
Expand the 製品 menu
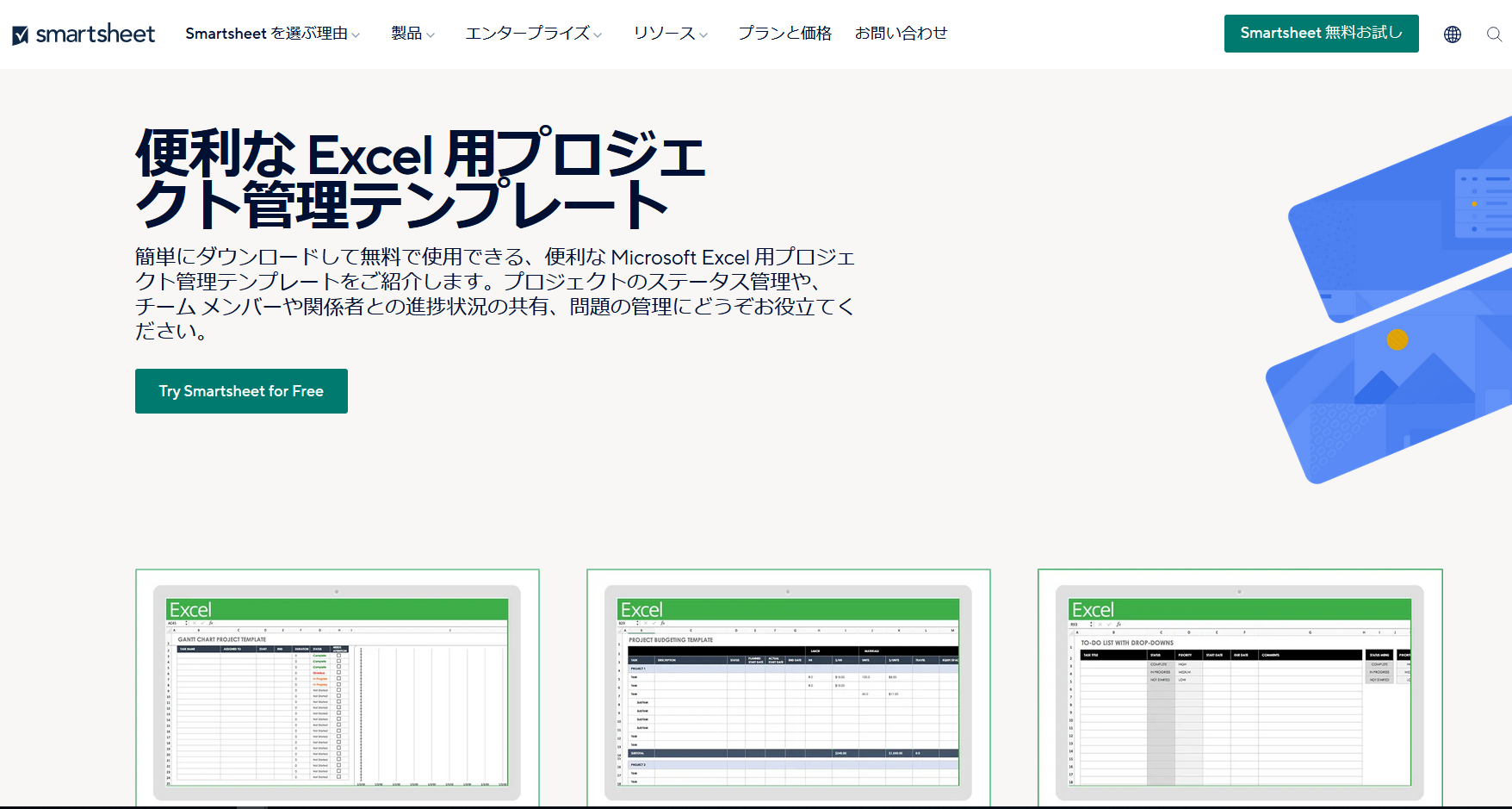click(412, 34)
